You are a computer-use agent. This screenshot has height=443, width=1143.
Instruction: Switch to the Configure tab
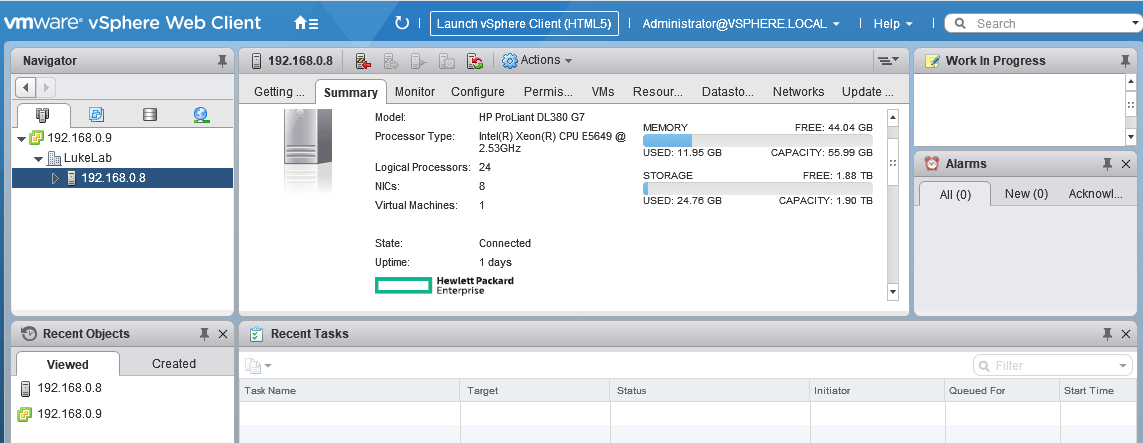[477, 92]
